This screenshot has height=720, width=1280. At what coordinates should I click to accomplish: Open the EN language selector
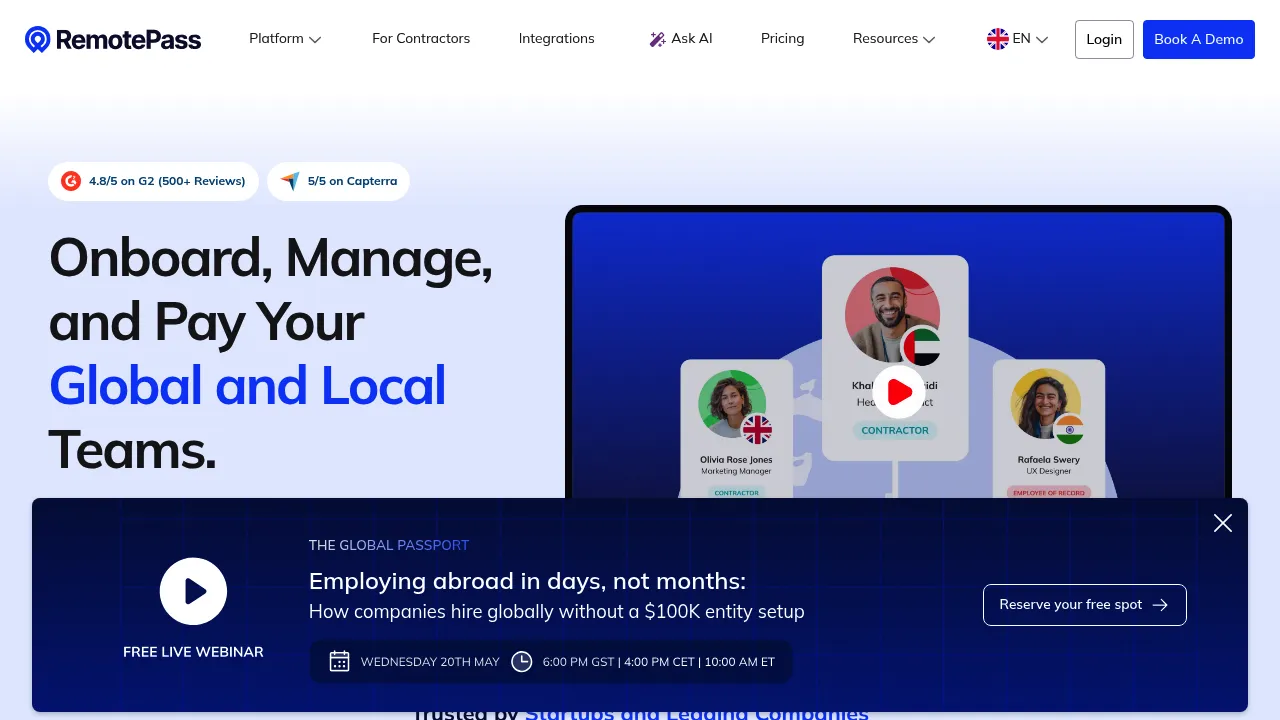tap(1018, 39)
